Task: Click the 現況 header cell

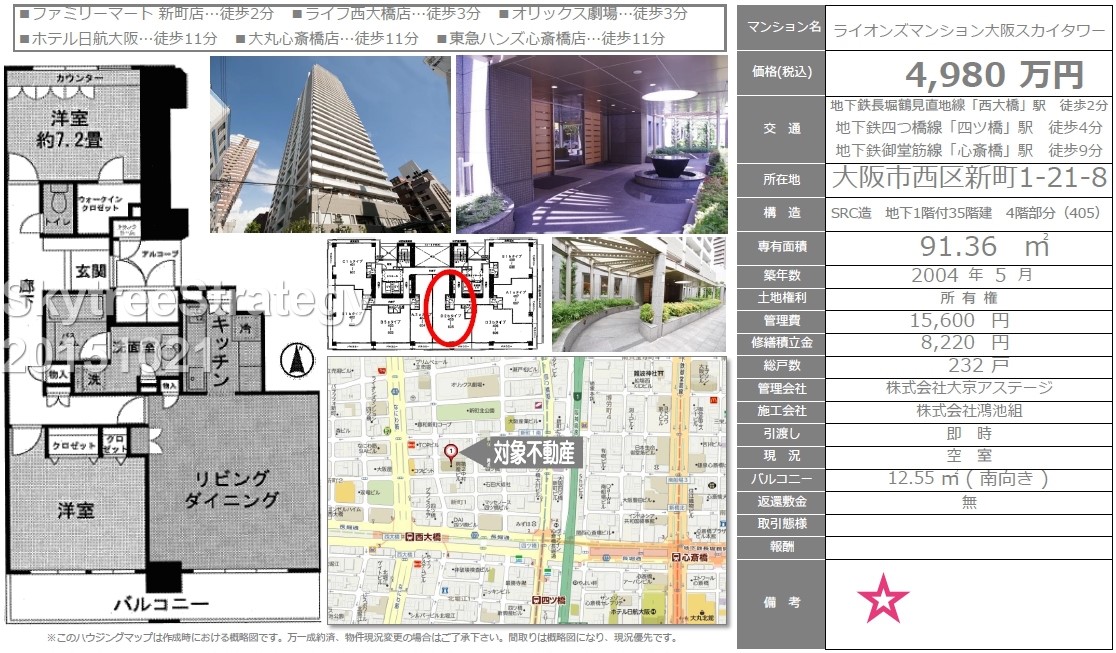Action: click(781, 456)
